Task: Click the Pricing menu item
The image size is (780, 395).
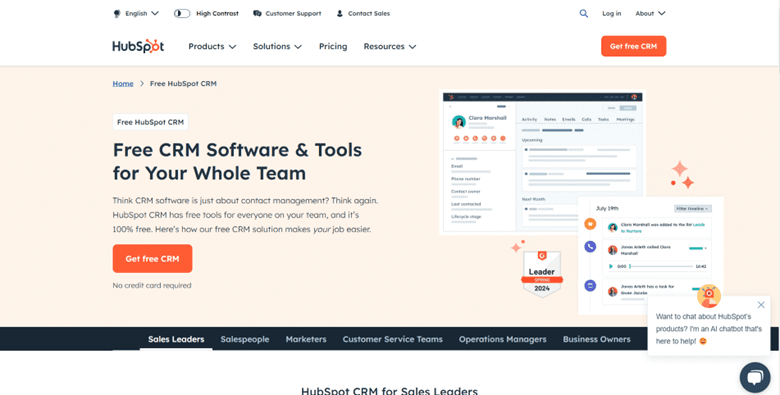Action: [333, 46]
